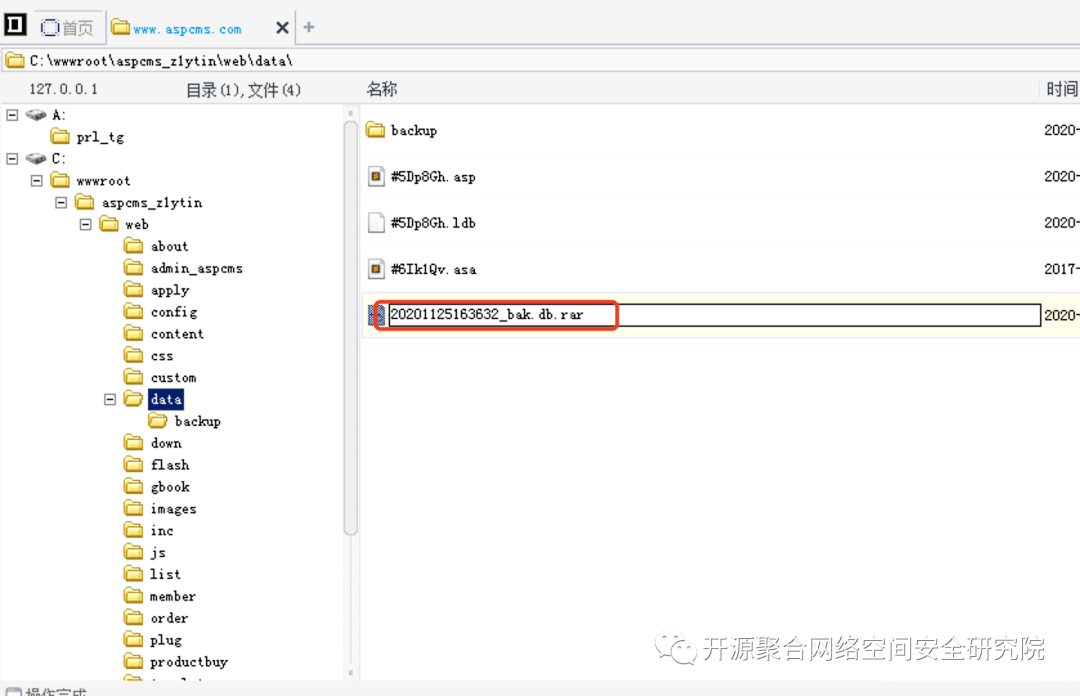
Task: Click the inc folder icon
Action: 134,531
